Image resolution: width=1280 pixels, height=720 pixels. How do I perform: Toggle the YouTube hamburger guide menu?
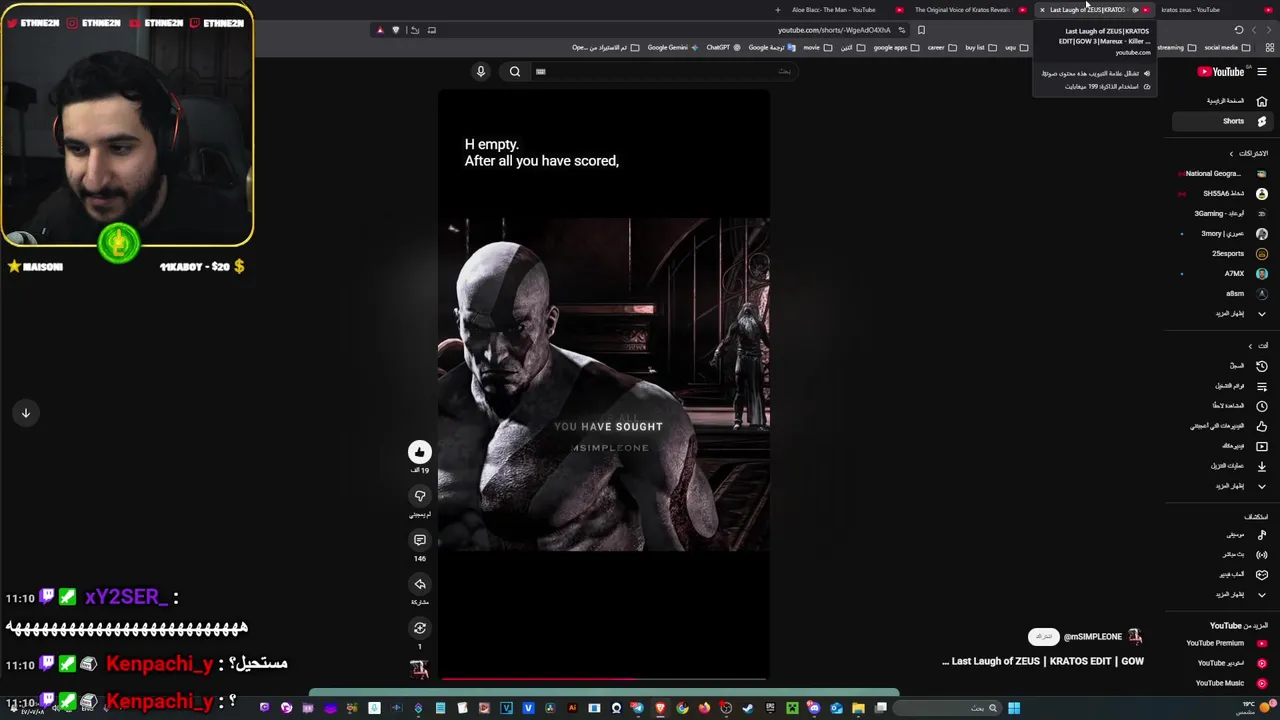[1262, 72]
